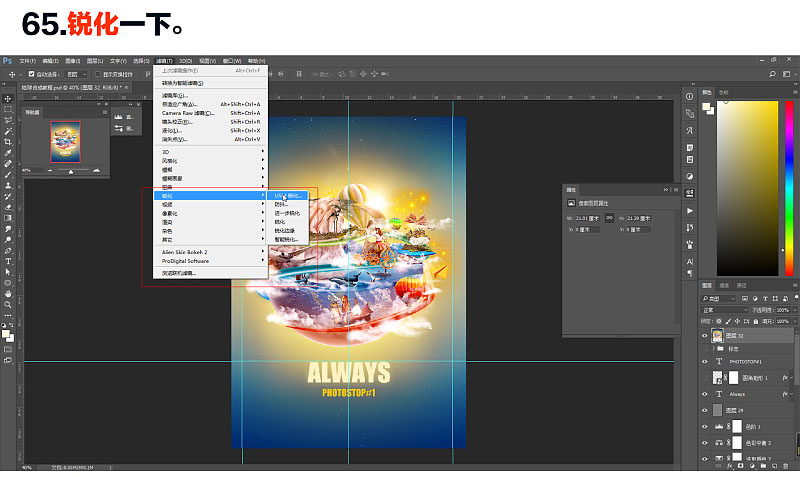The height and width of the screenshot is (477, 800).
Task: Select the Move tool in the toolbox
Action: (8, 98)
